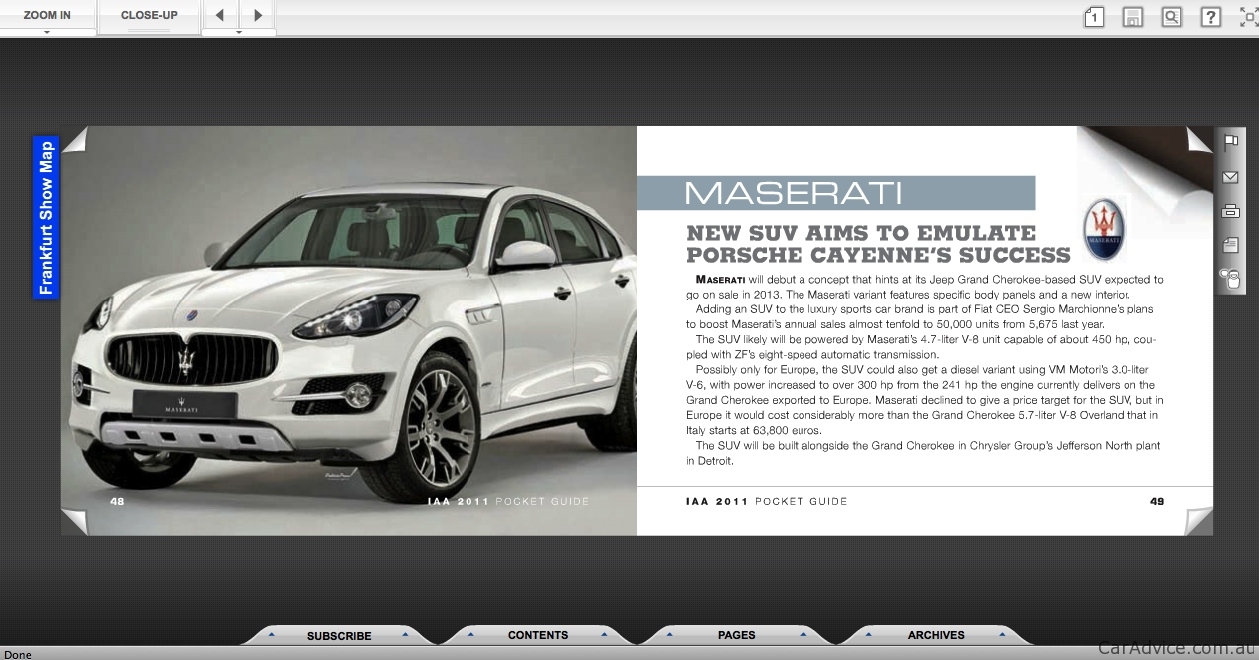Click the save floppy disk icon
Image resolution: width=1259 pixels, height=660 pixels.
[1133, 17]
